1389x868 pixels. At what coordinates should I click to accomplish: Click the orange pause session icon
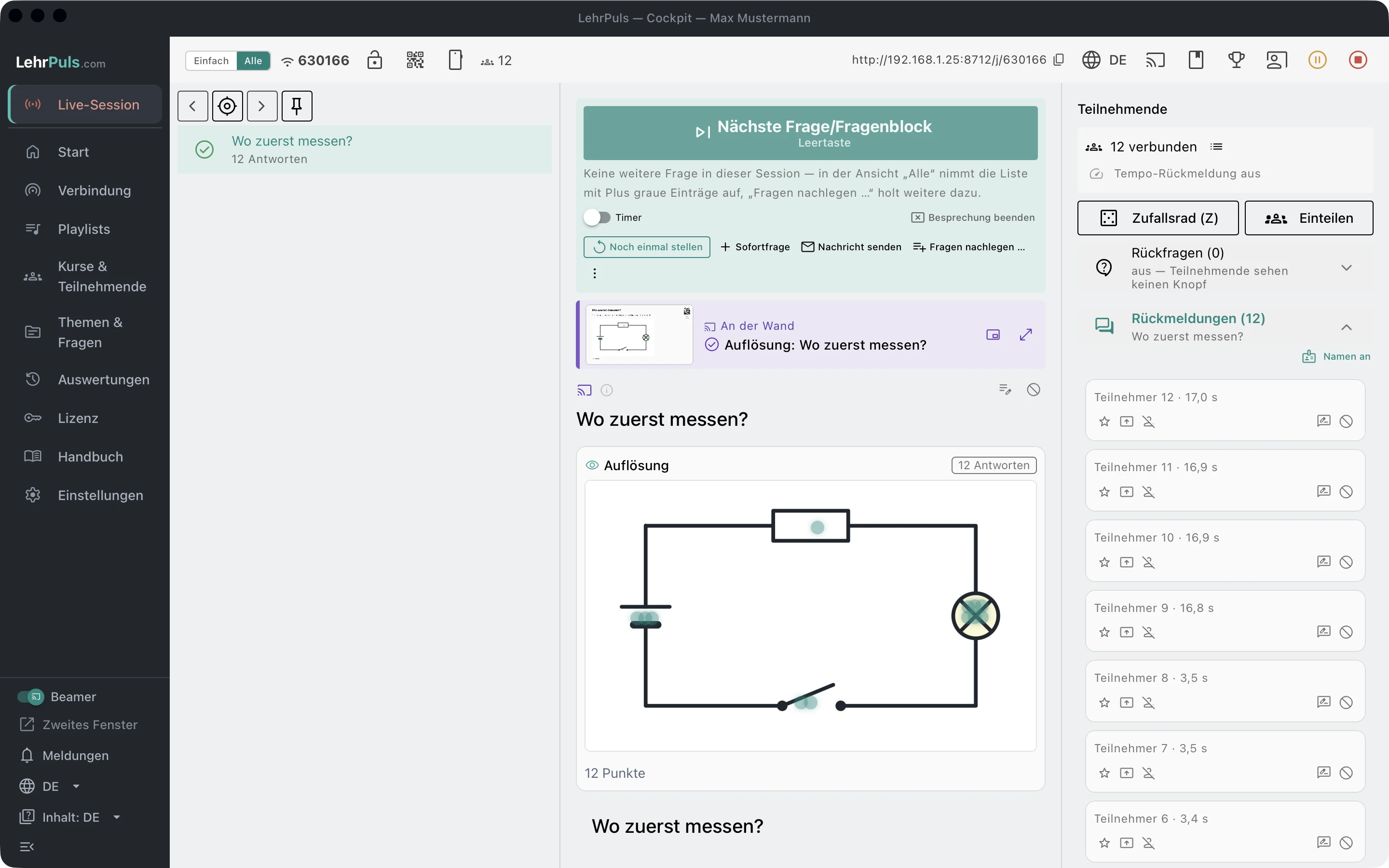pyautogui.click(x=1317, y=60)
